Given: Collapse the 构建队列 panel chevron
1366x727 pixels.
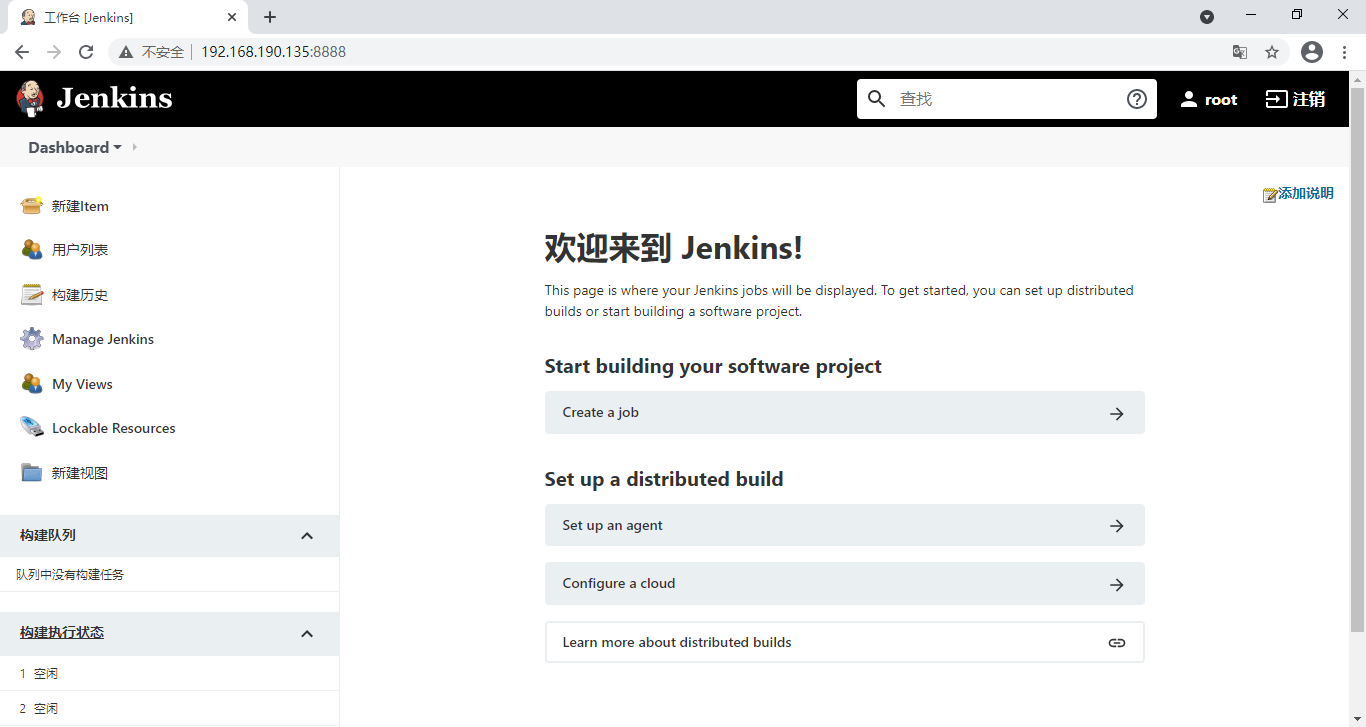Looking at the screenshot, I should click(307, 536).
